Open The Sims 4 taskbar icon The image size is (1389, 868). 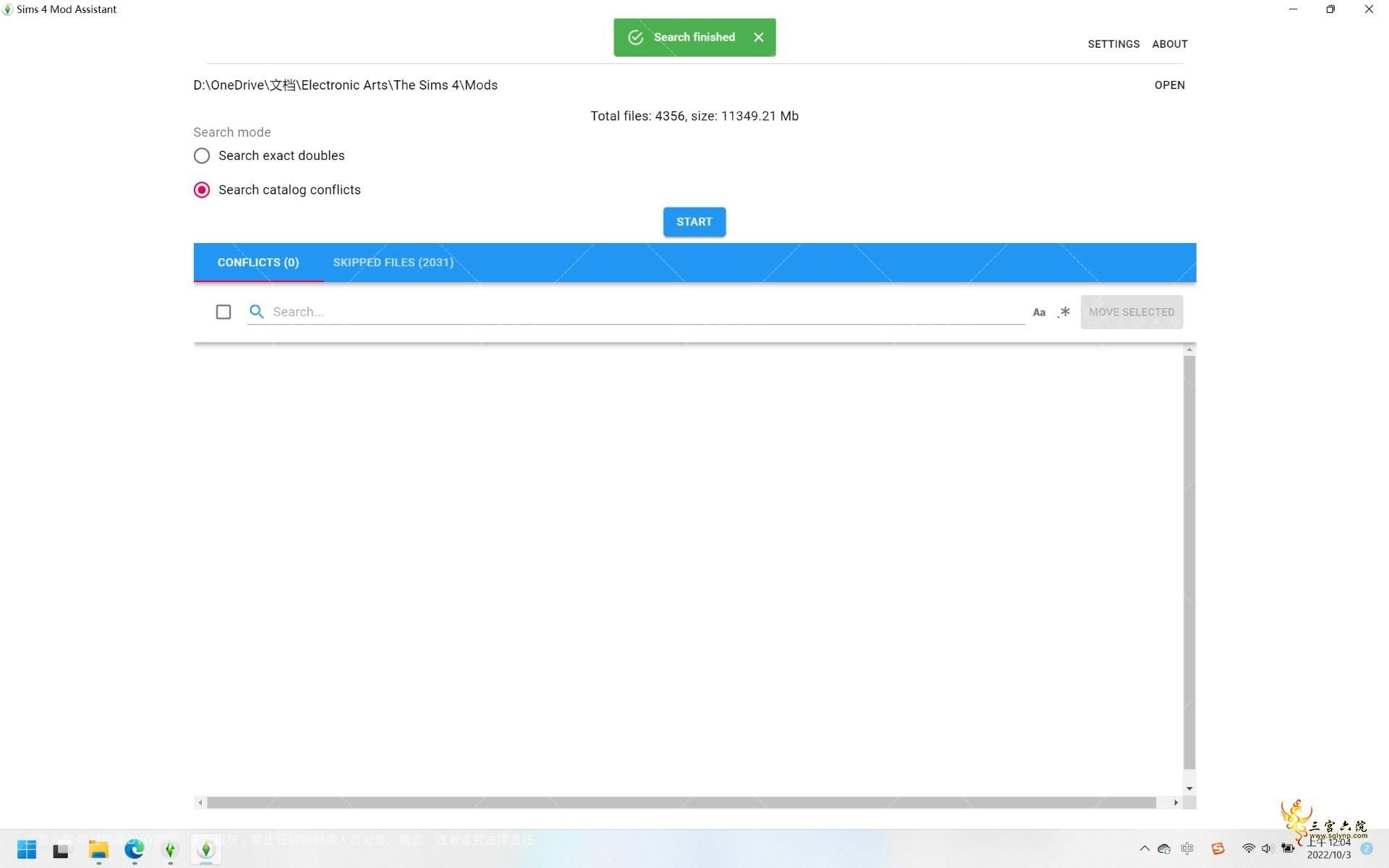(x=171, y=850)
